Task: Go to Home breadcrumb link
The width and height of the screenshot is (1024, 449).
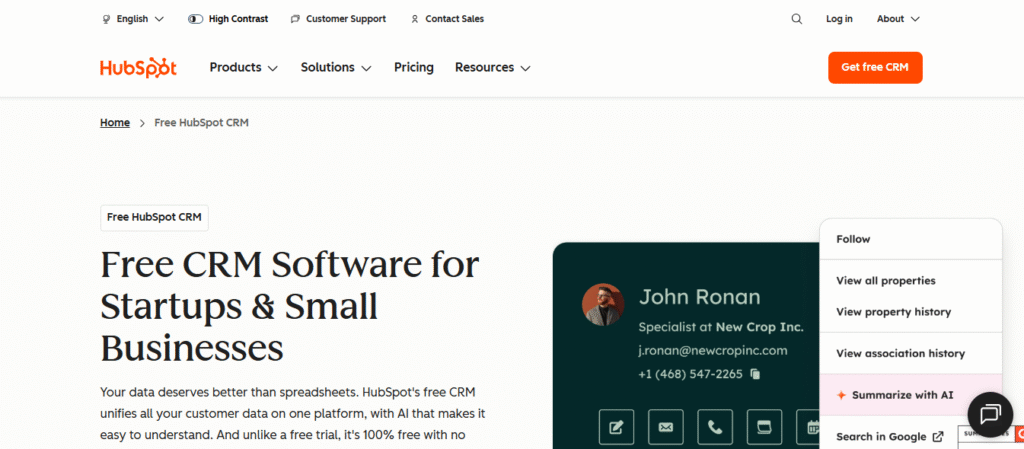Action: 115,123
